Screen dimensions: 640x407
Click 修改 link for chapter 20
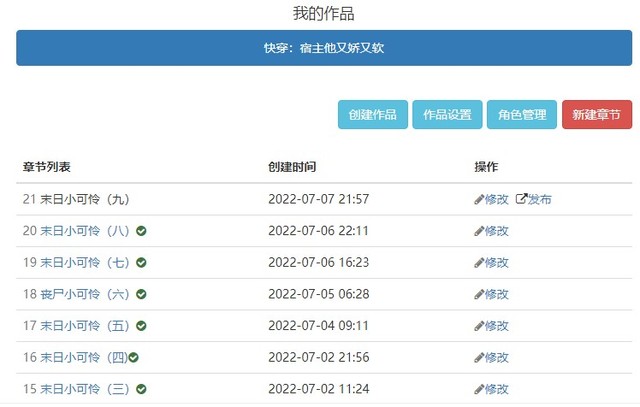pyautogui.click(x=496, y=231)
